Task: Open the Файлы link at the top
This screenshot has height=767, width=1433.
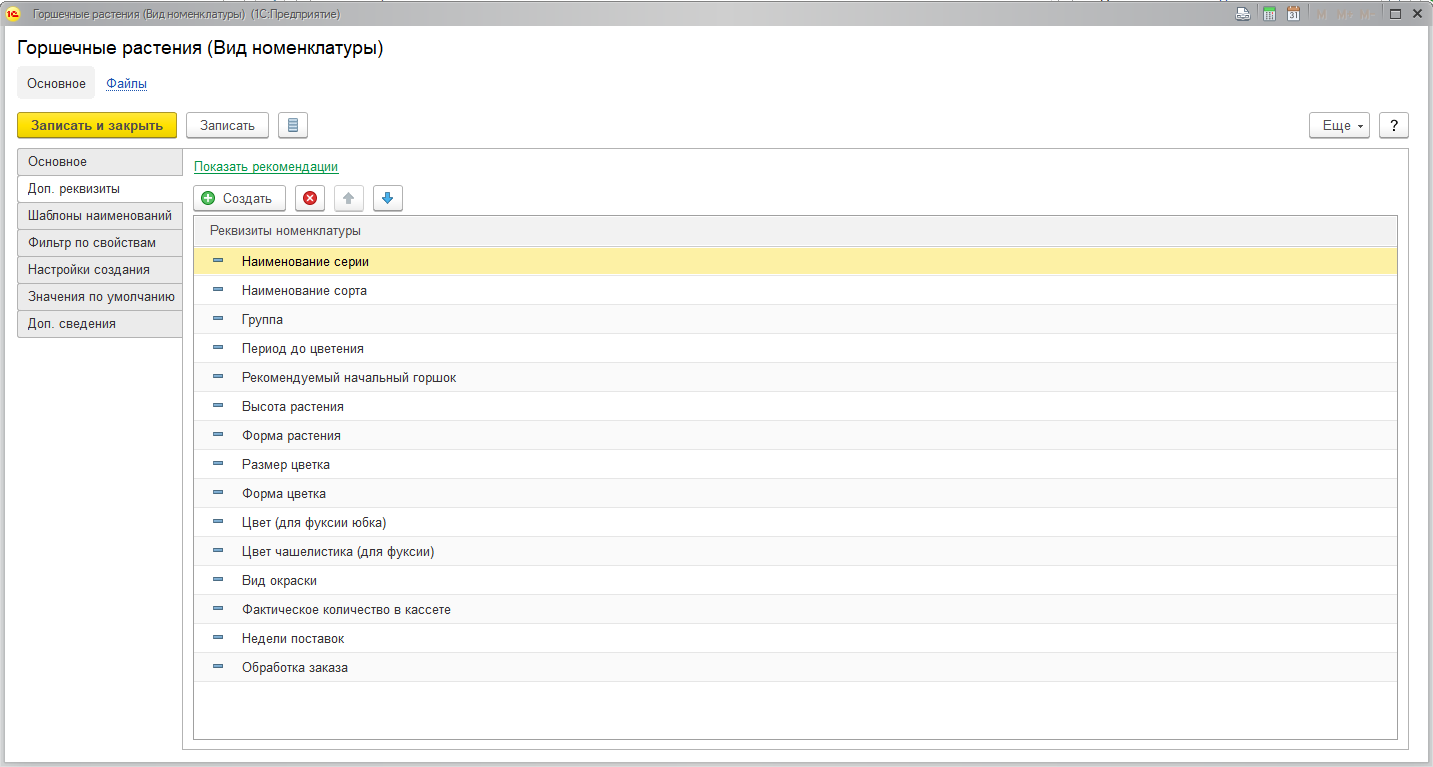Action: (x=127, y=84)
